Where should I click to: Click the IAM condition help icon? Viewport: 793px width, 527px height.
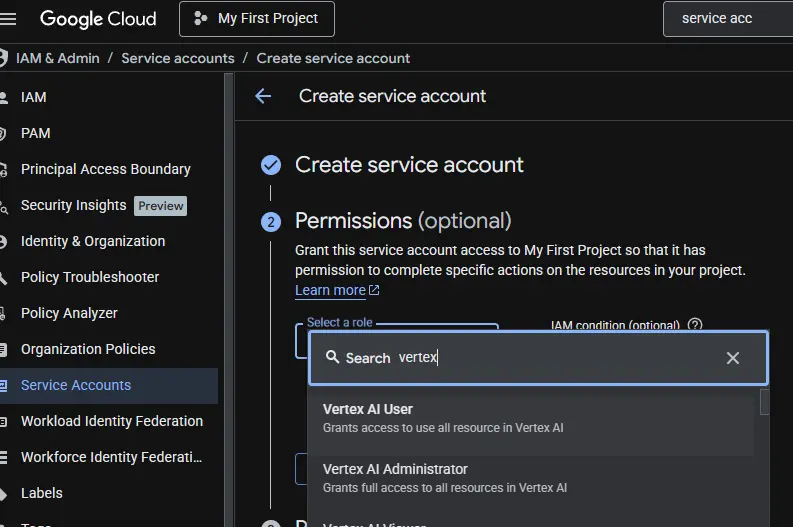click(x=695, y=325)
